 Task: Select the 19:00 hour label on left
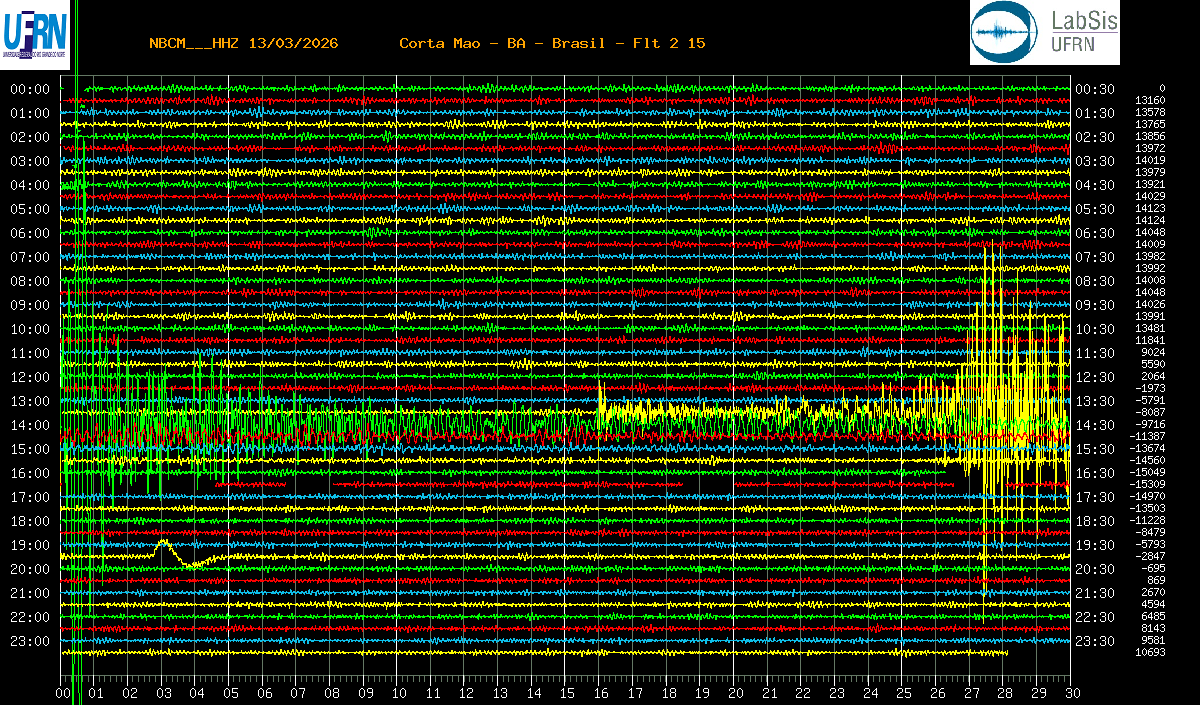pos(30,545)
